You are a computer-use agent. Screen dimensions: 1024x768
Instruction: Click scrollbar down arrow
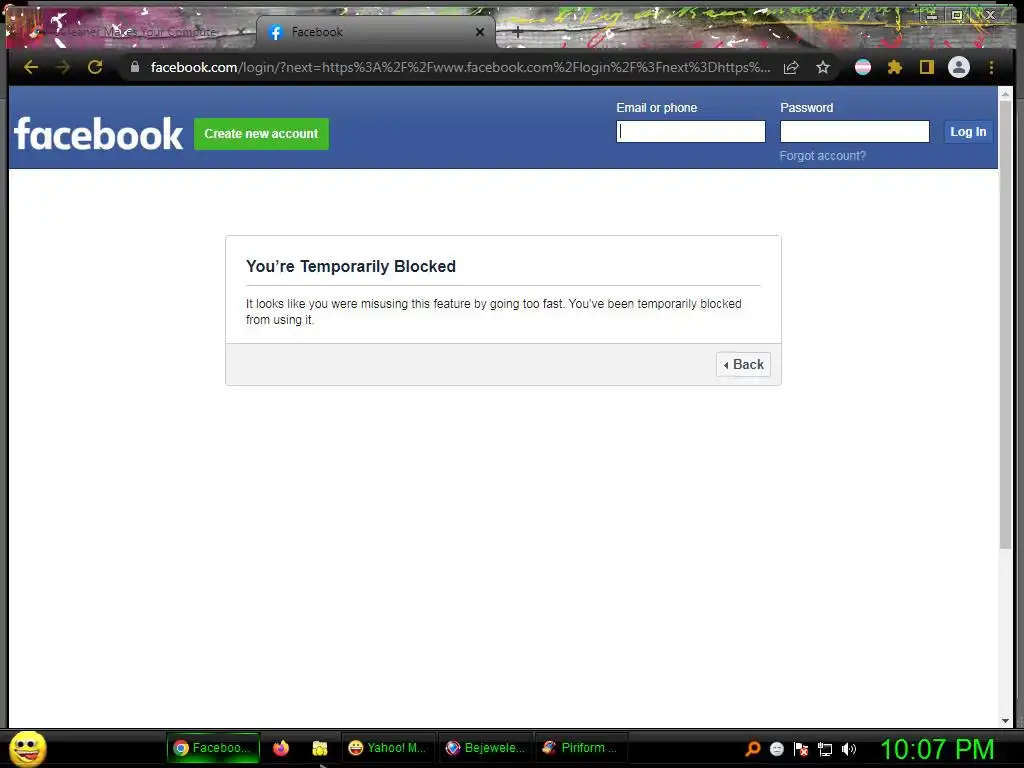1005,721
